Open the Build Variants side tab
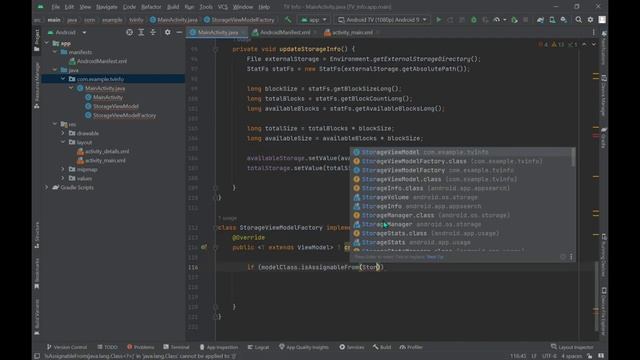 coord(37,318)
